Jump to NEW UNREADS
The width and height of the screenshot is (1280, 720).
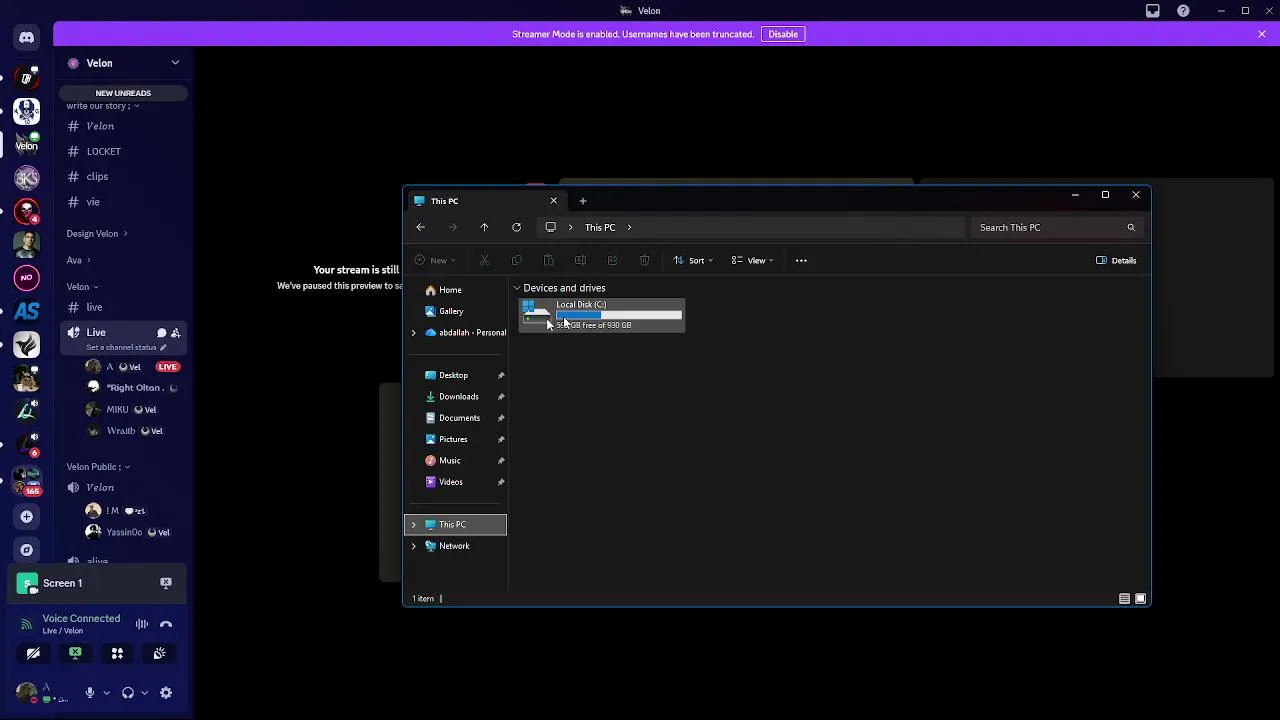pyautogui.click(x=123, y=93)
